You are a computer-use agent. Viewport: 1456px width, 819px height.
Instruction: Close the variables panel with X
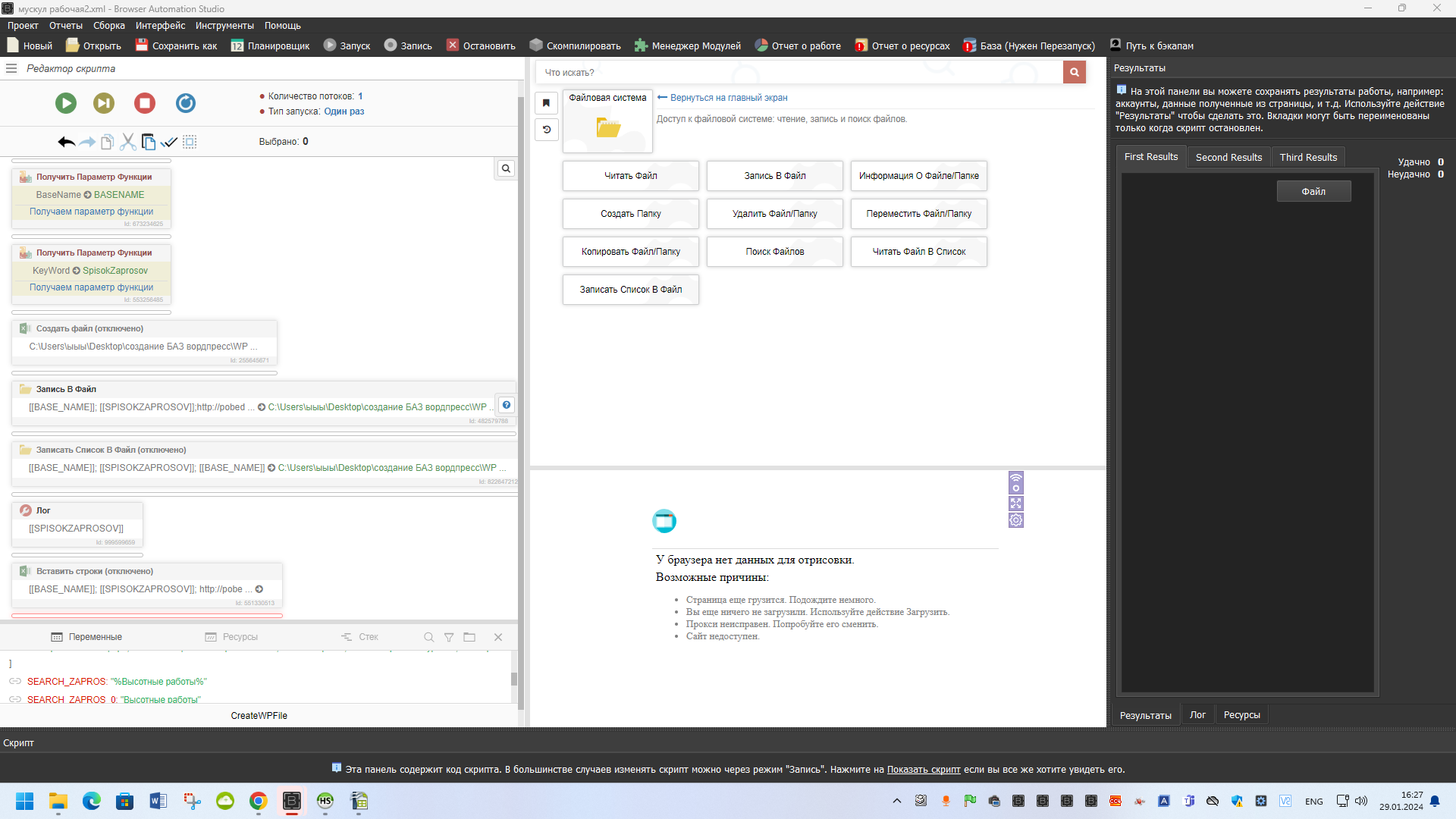click(498, 637)
